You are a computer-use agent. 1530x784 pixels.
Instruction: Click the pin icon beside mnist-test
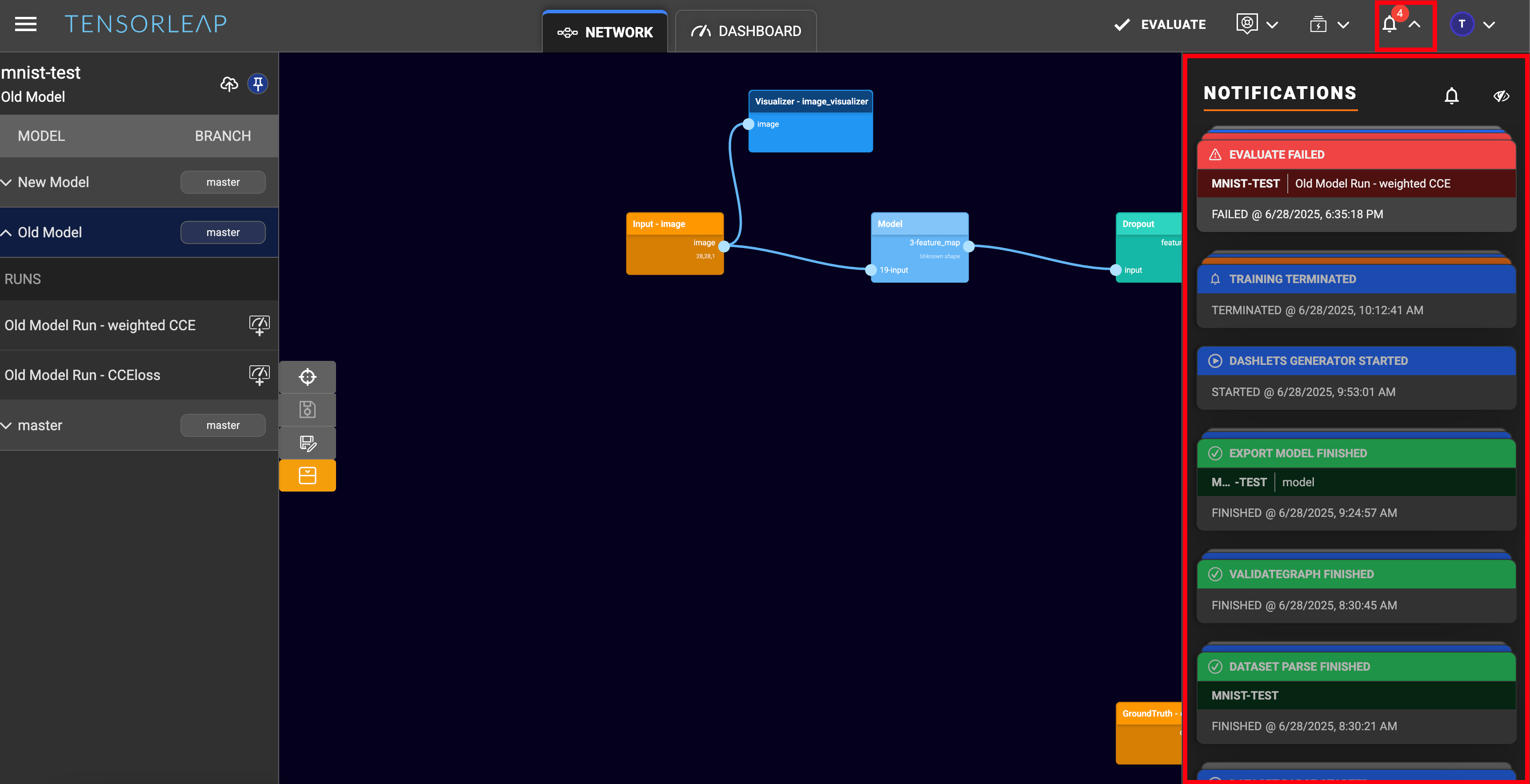(258, 84)
